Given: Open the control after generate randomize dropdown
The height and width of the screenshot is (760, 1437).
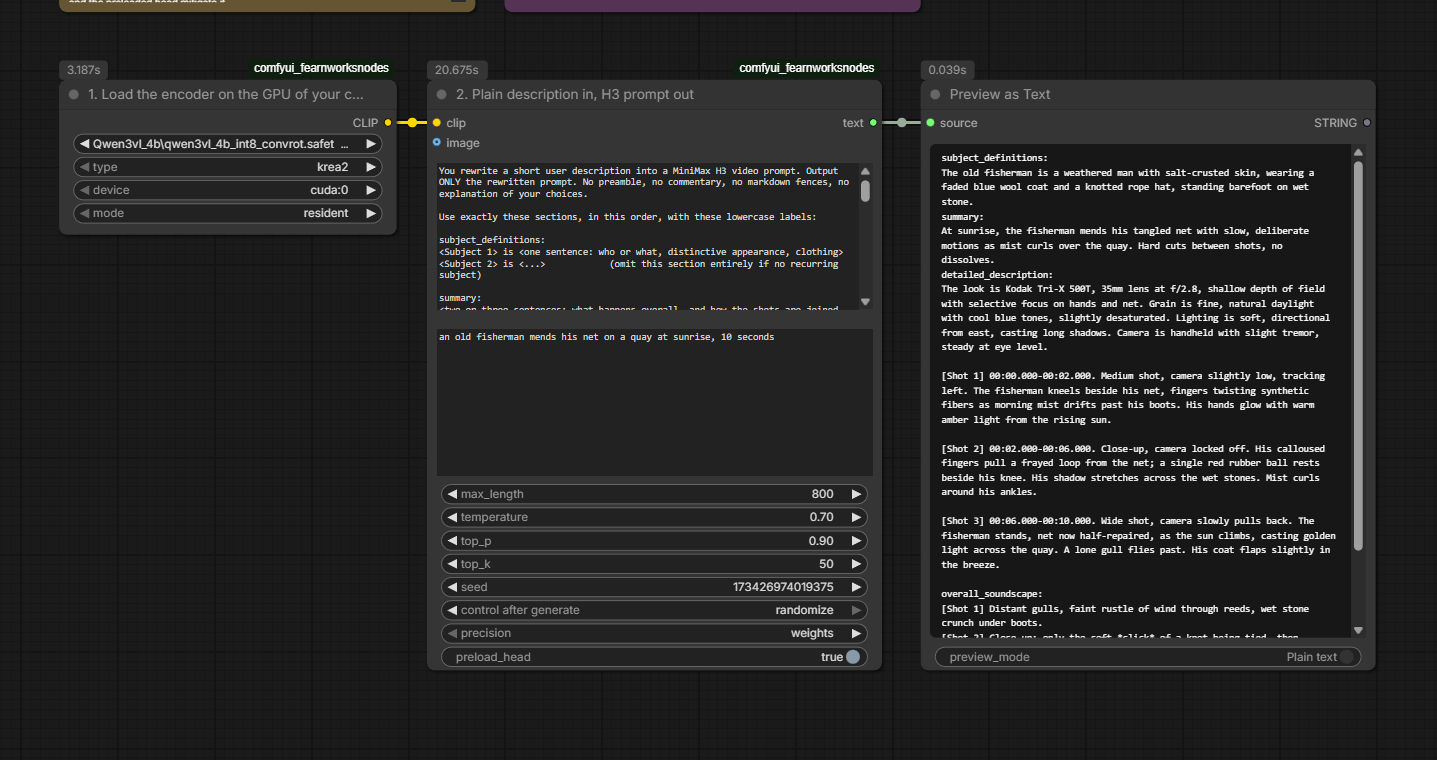Looking at the screenshot, I should pos(654,610).
